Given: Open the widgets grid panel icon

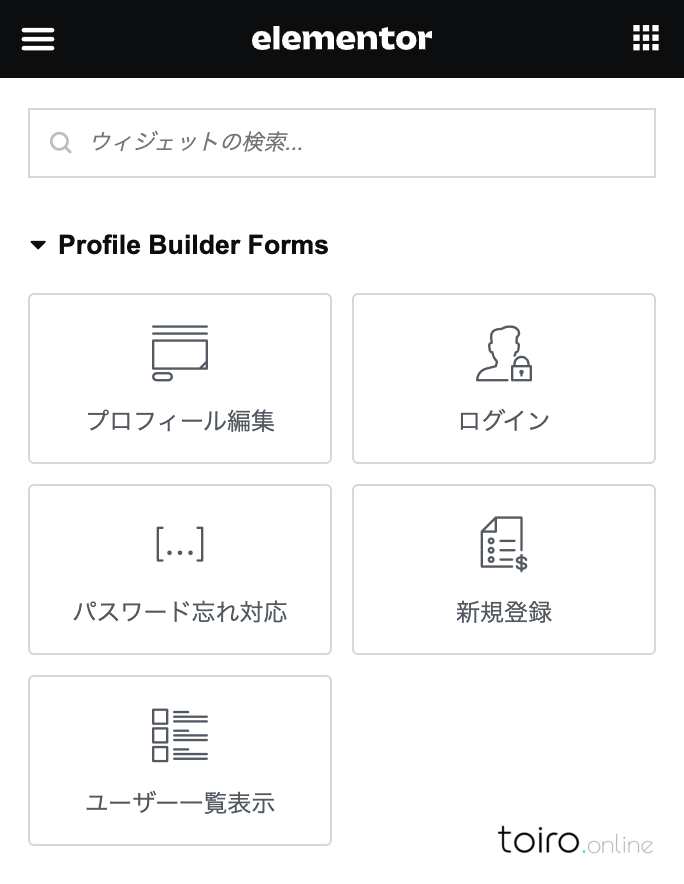Looking at the screenshot, I should (646, 38).
